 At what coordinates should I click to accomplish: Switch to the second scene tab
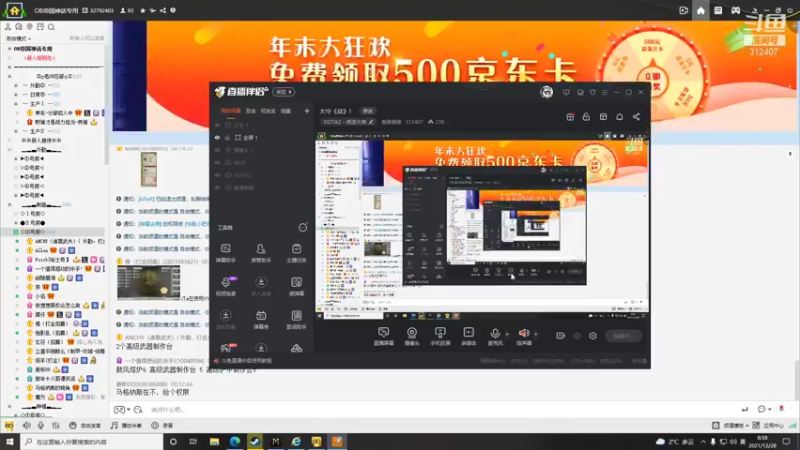(x=251, y=111)
